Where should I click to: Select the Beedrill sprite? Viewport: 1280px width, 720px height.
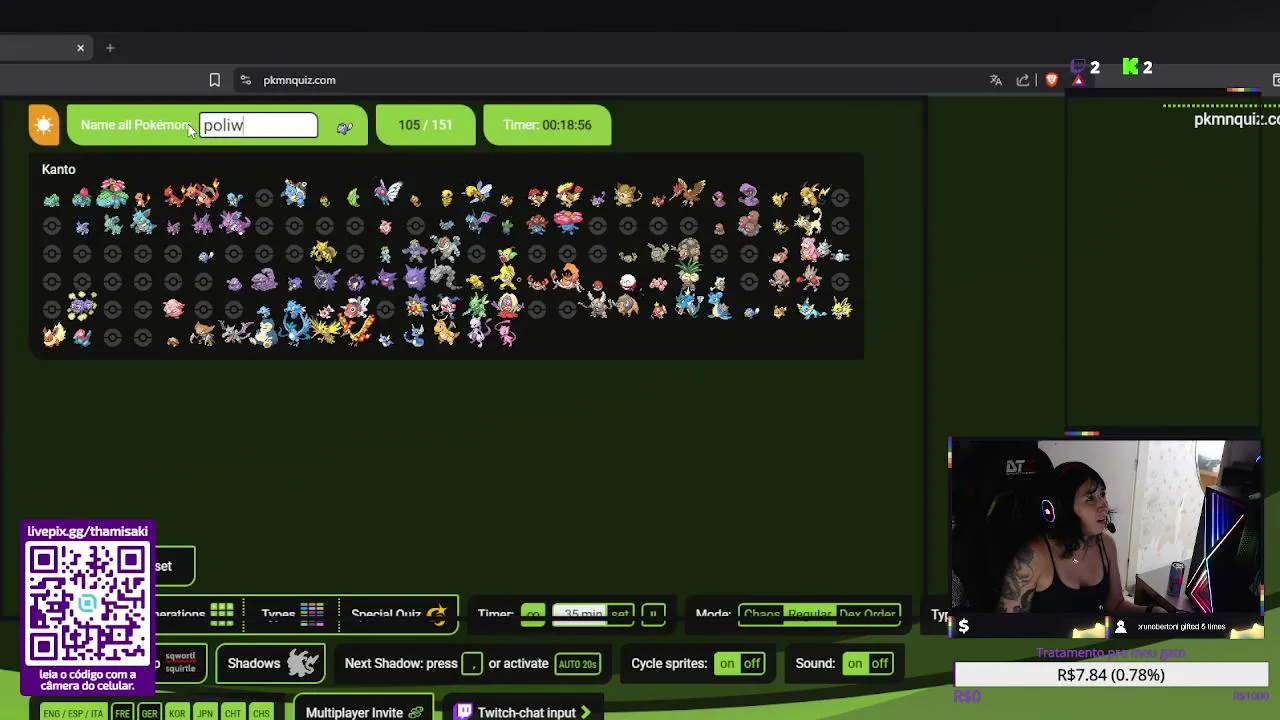coord(477,194)
